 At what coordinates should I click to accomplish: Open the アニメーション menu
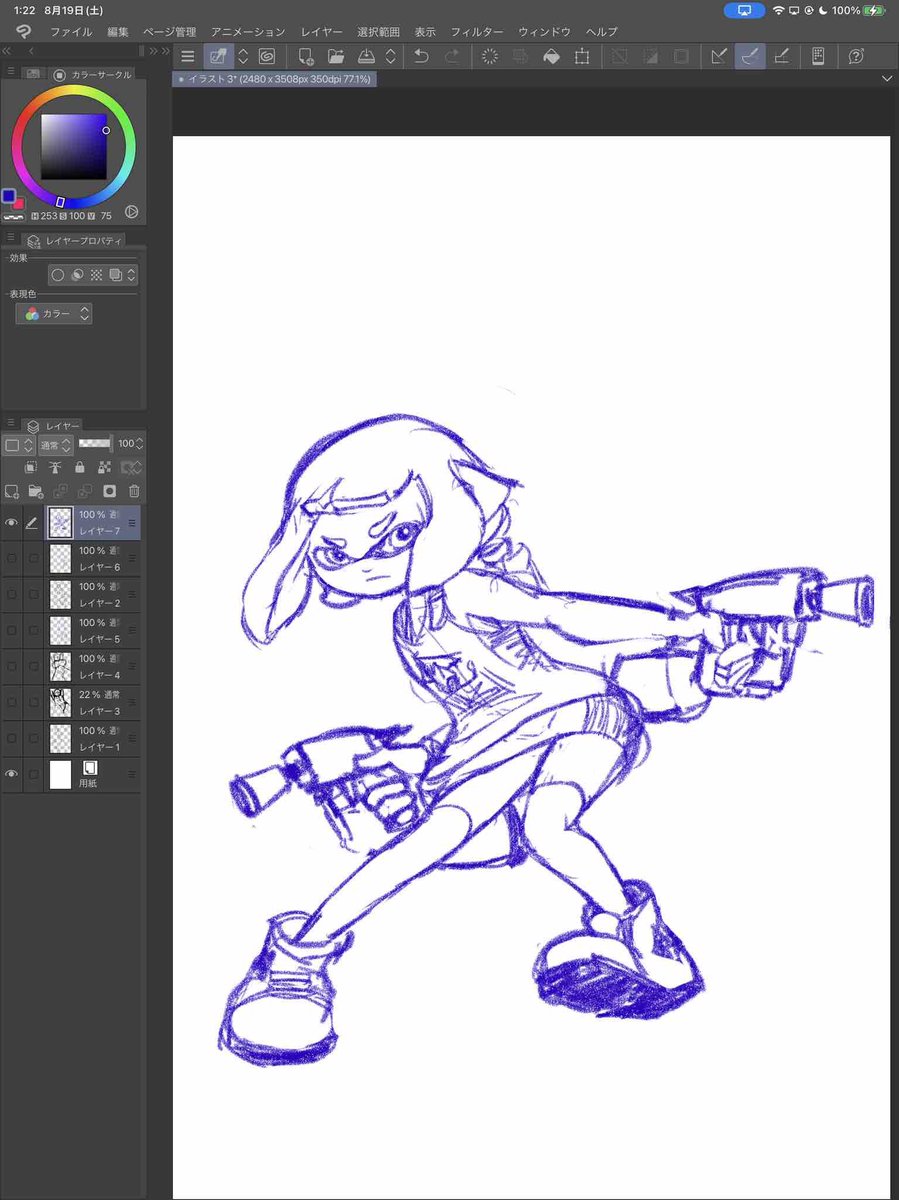point(248,32)
